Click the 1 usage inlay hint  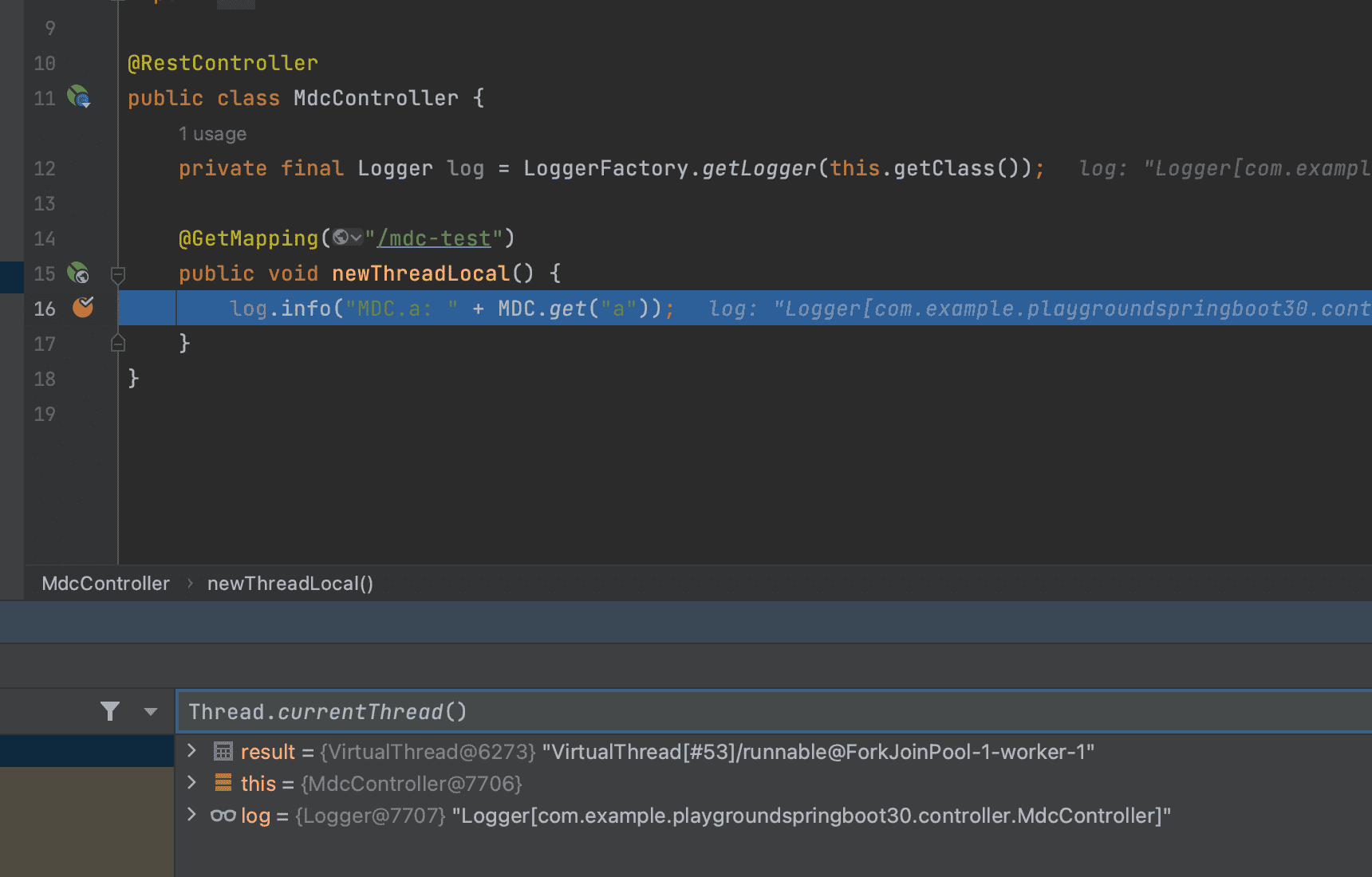click(212, 134)
